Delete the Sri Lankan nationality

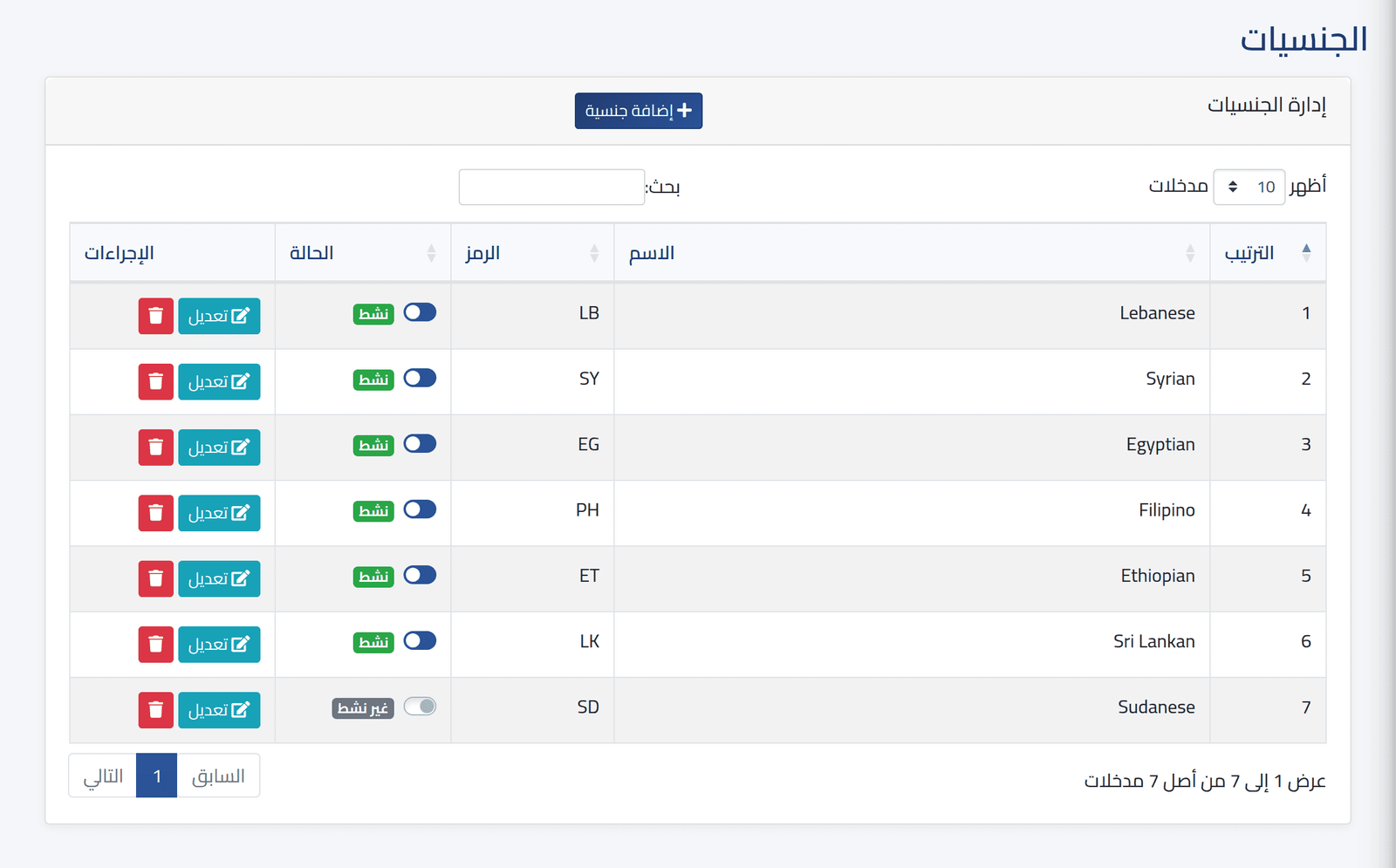tap(156, 644)
